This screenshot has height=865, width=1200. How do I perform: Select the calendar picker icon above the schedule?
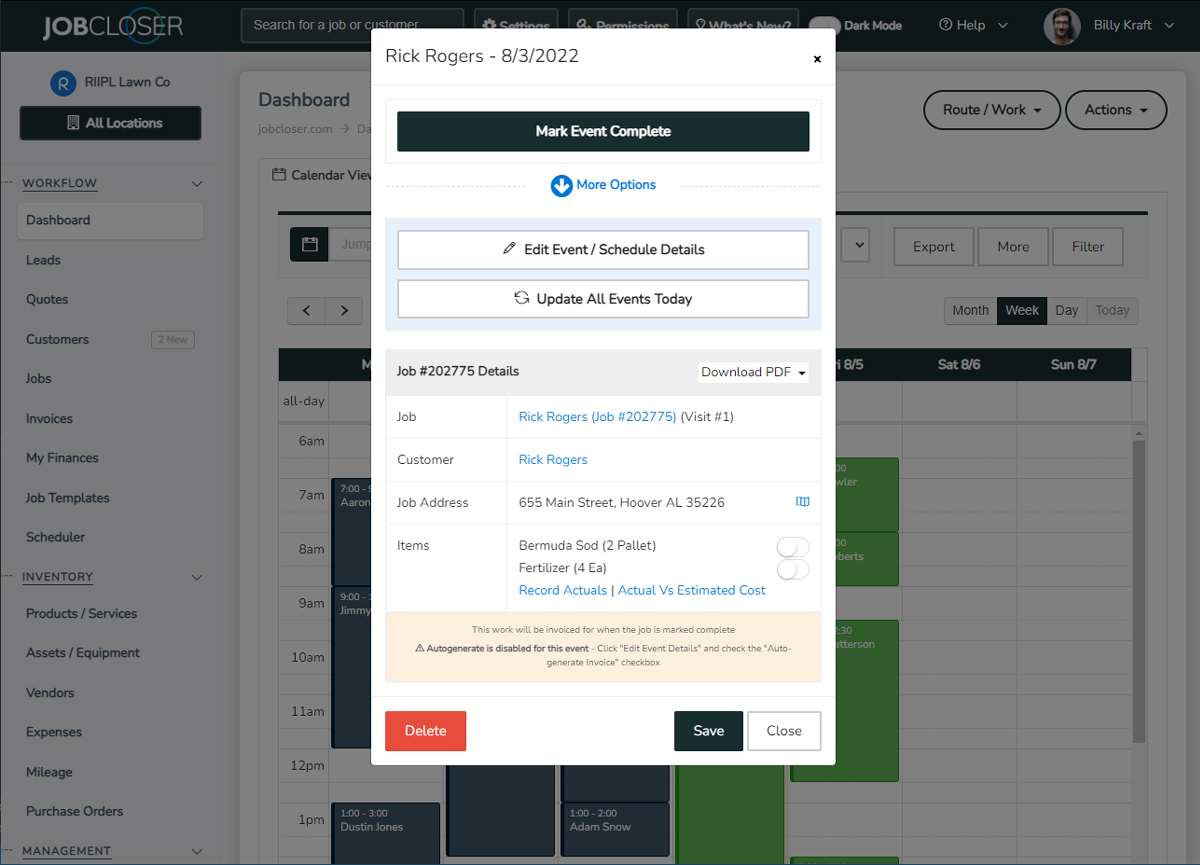tap(308, 244)
